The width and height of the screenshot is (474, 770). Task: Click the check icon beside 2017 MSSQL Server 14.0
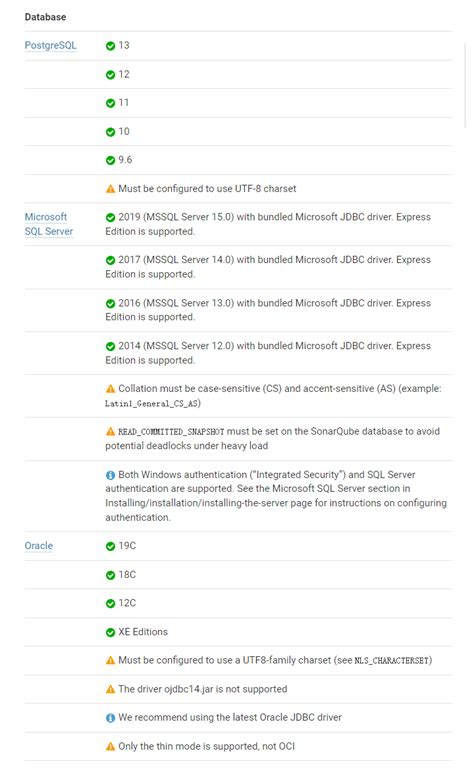click(x=111, y=260)
